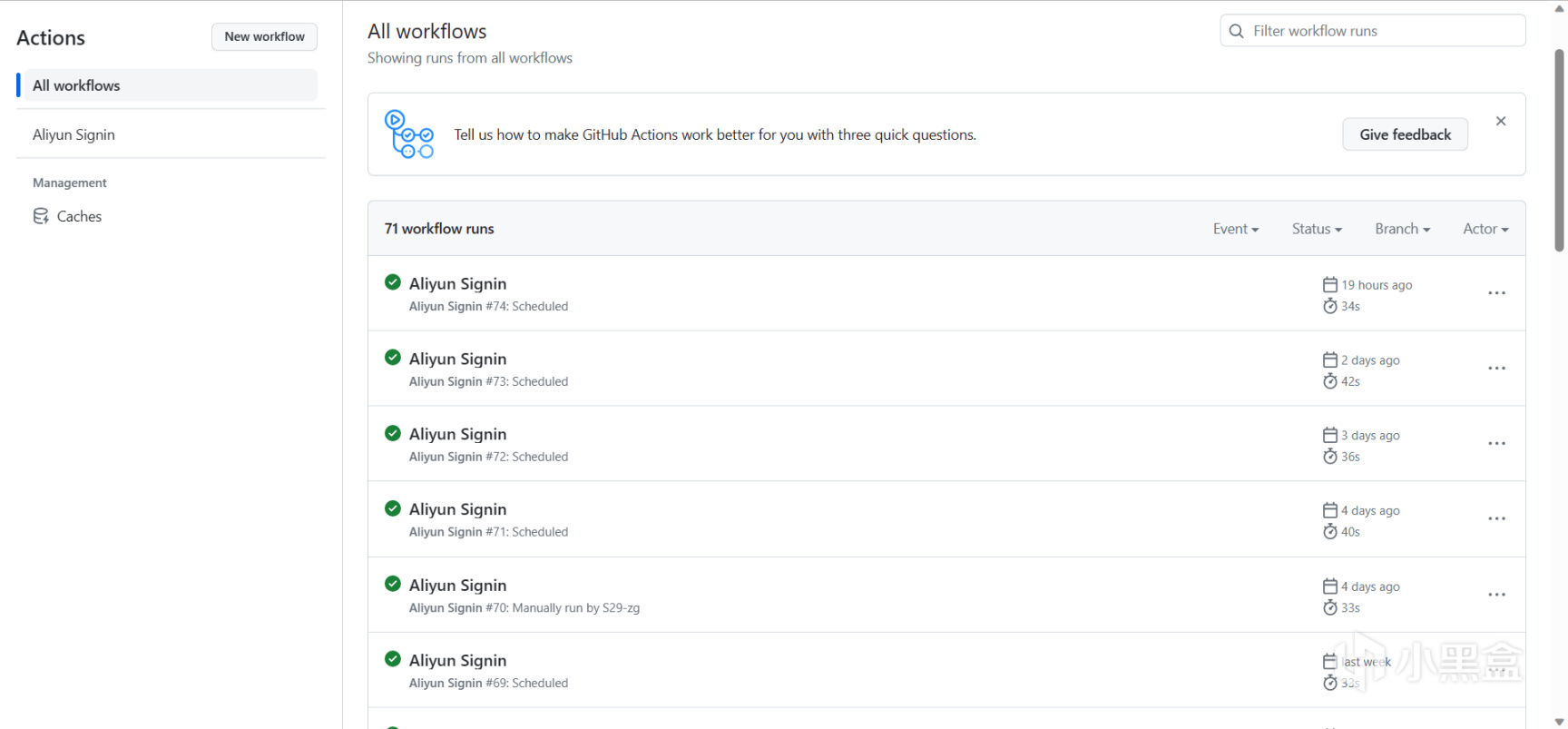The height and width of the screenshot is (729, 1568).
Task: Click the success status icon for run #70
Action: [x=393, y=584]
